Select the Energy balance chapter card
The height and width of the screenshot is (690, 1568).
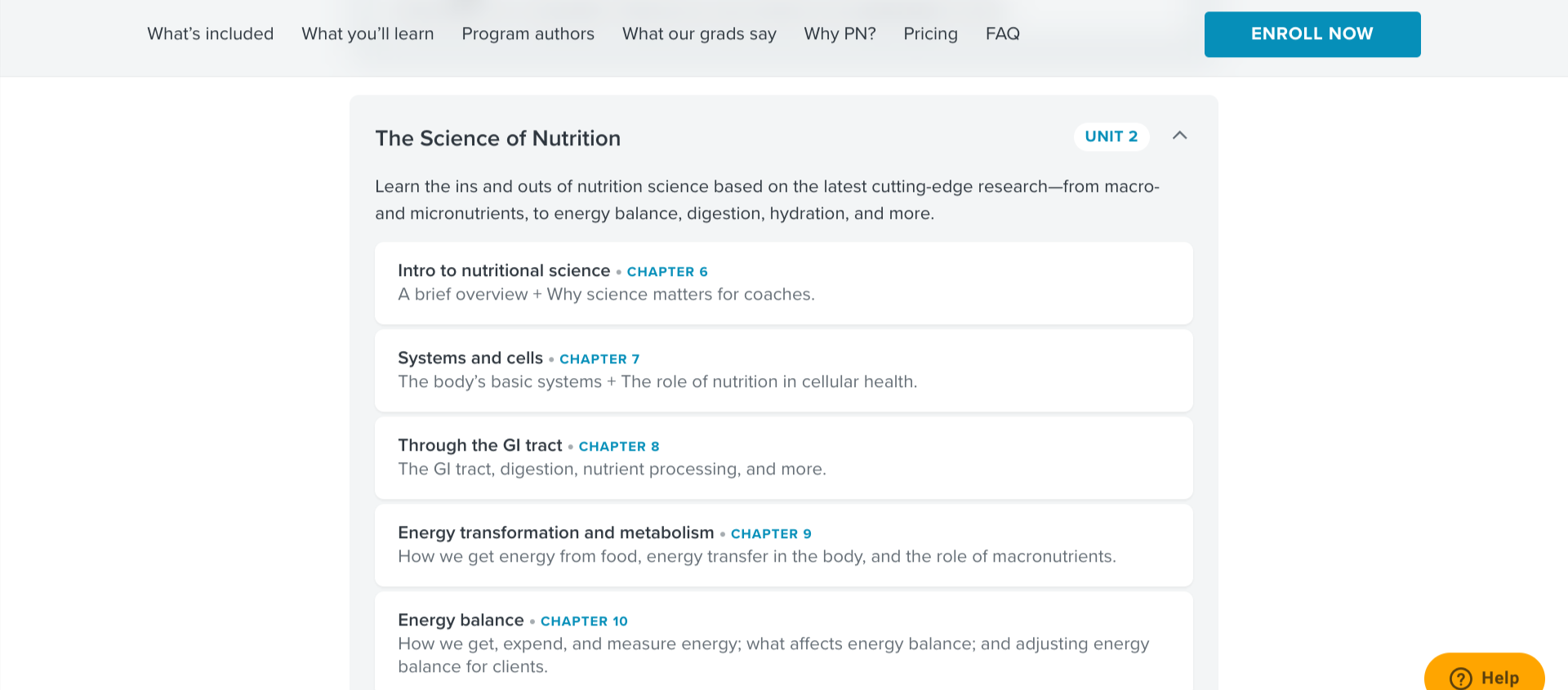(783, 643)
